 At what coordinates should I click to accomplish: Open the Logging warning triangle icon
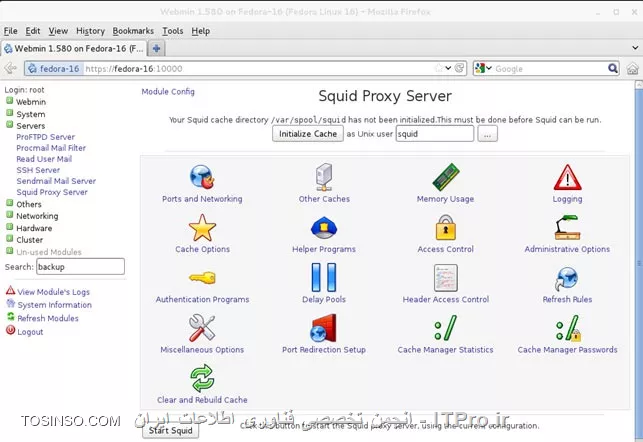(568, 178)
